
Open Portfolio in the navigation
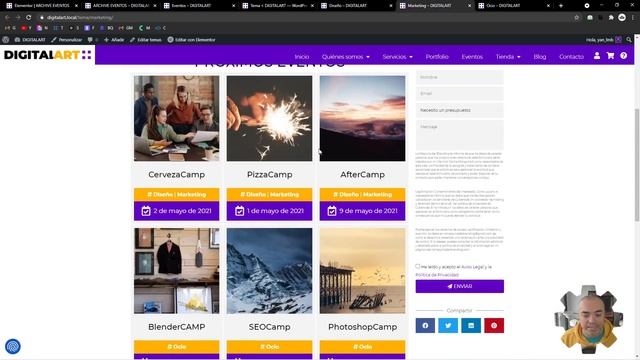tap(437, 57)
